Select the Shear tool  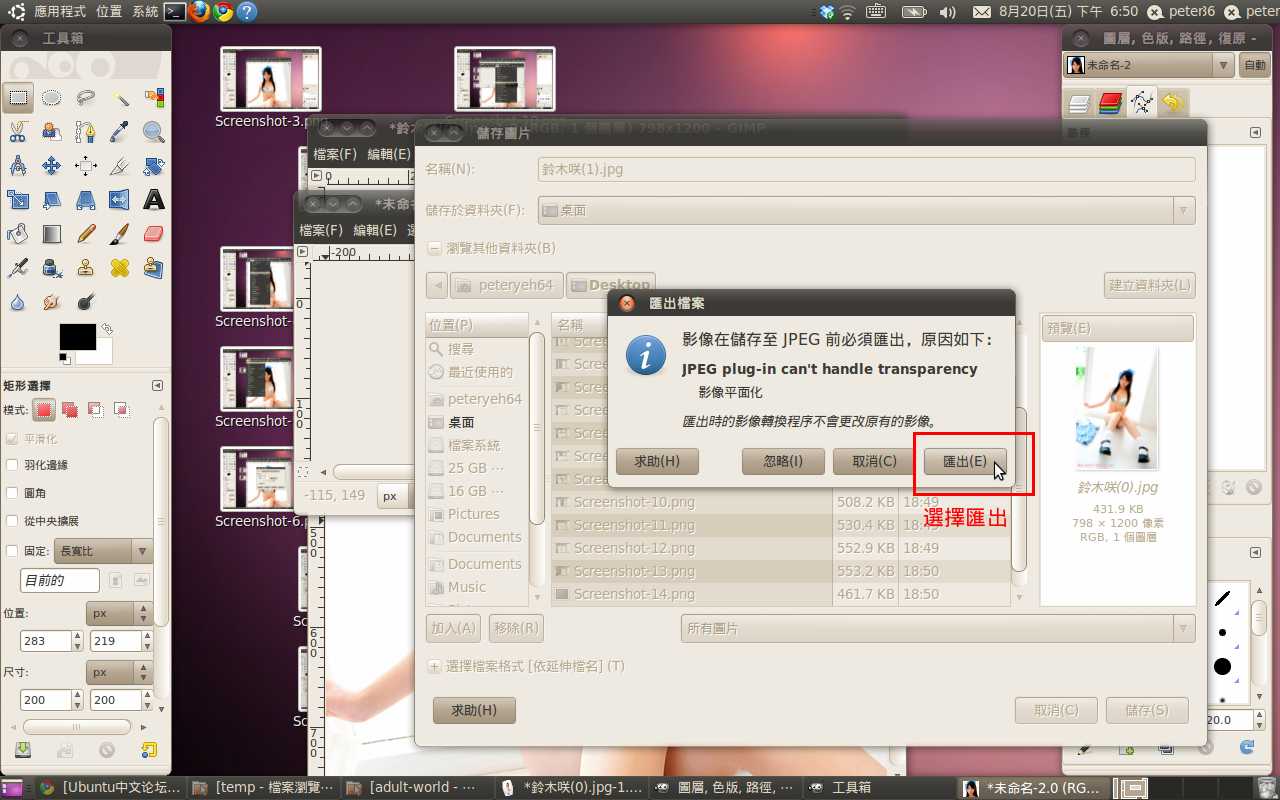point(52,200)
